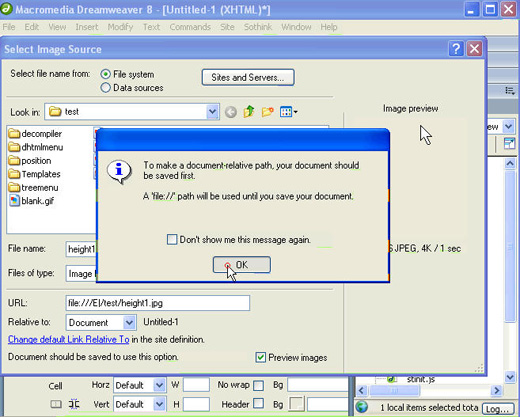This screenshot has height=417, width=520.
Task: Toggle the Preview images checkbox
Action: click(x=260, y=357)
